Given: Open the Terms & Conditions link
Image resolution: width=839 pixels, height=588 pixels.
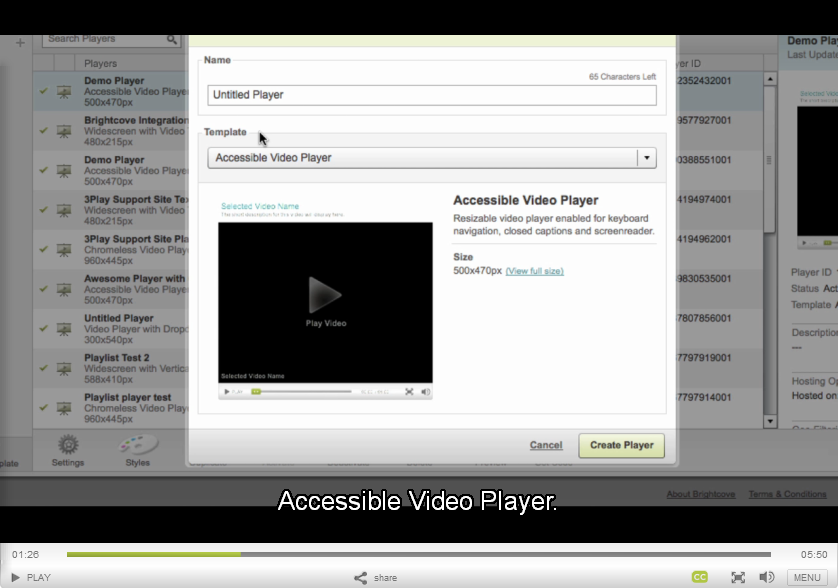Looking at the screenshot, I should click(x=788, y=494).
